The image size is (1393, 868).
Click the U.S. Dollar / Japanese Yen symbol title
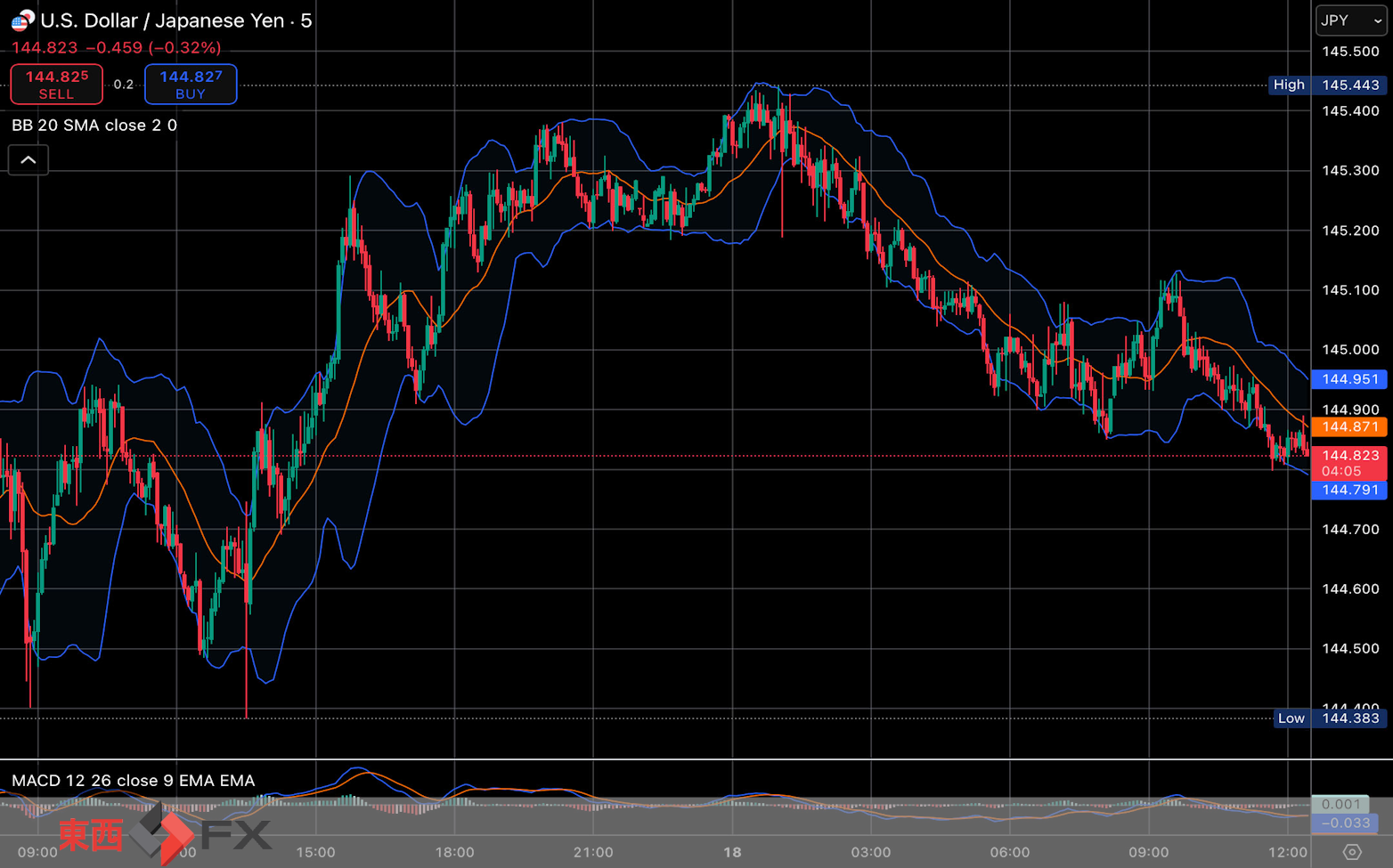pyautogui.click(x=163, y=20)
